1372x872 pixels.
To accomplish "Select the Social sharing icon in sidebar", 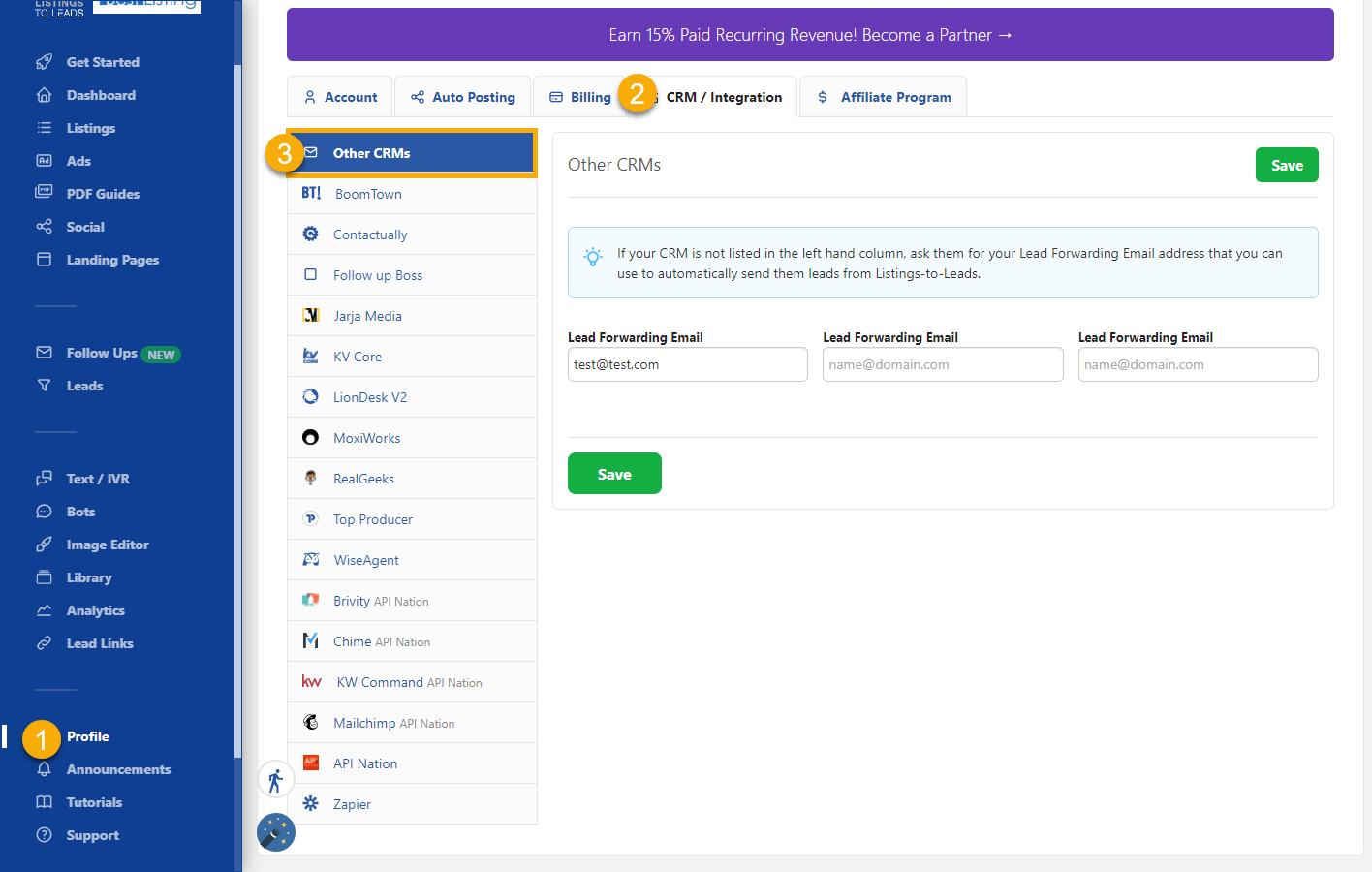I will point(44,226).
